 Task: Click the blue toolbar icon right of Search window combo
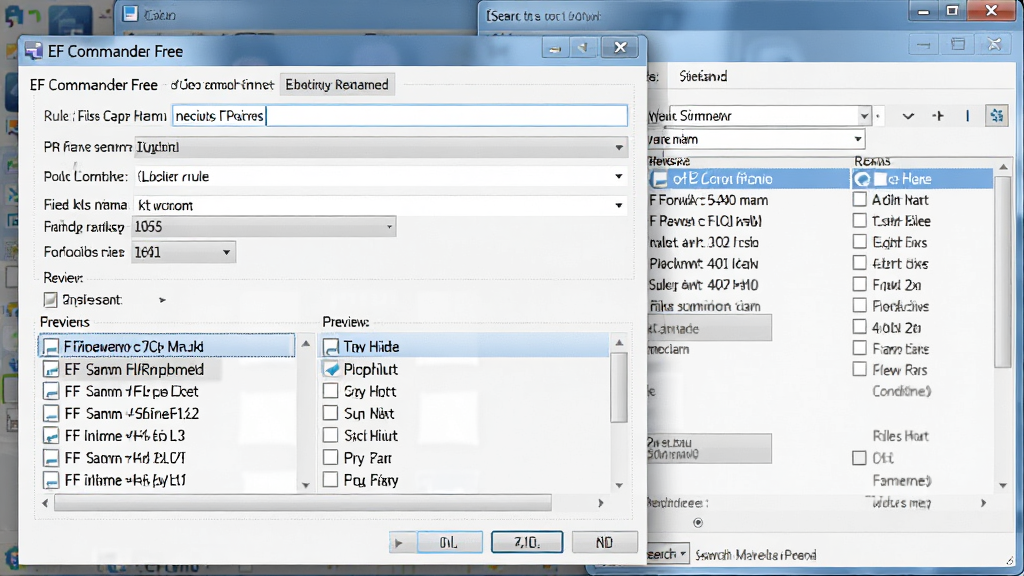[997, 116]
